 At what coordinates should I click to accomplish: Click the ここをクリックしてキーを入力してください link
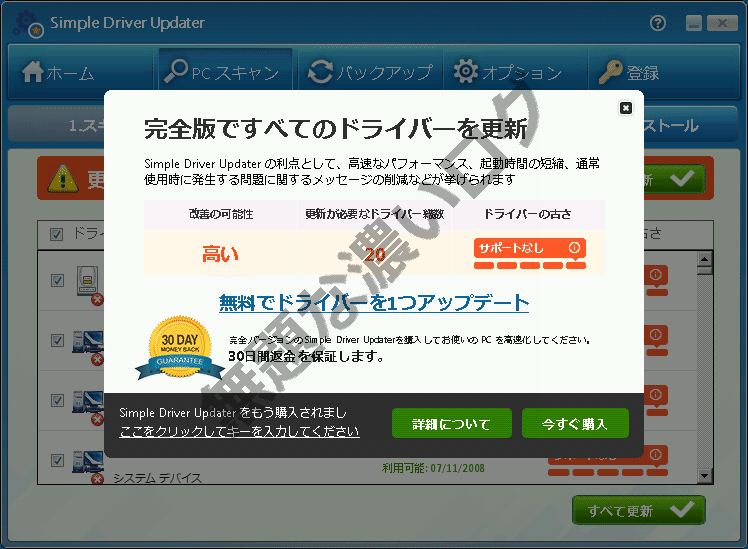[239, 431]
